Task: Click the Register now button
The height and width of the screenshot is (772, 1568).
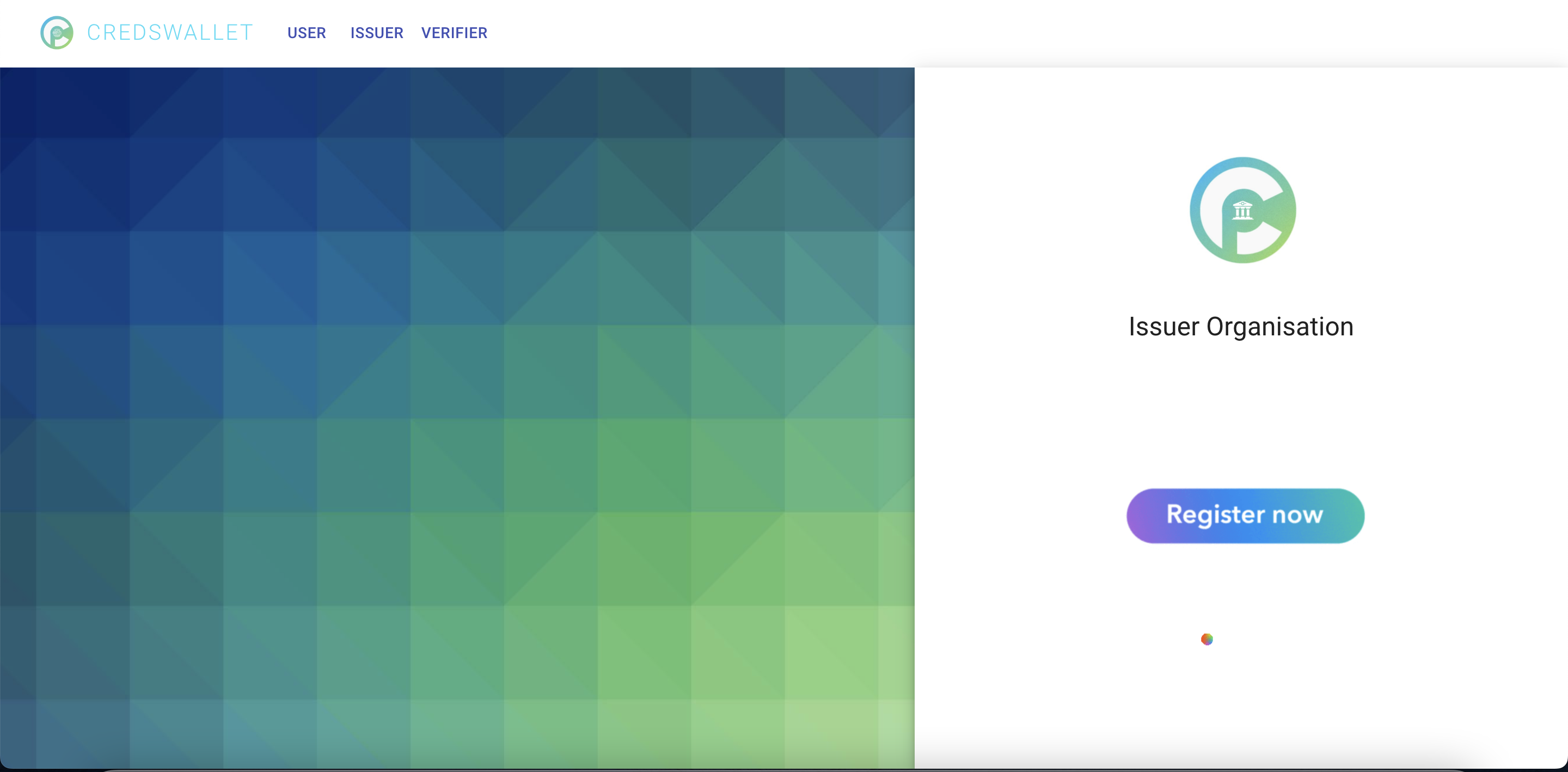Action: coord(1245,516)
